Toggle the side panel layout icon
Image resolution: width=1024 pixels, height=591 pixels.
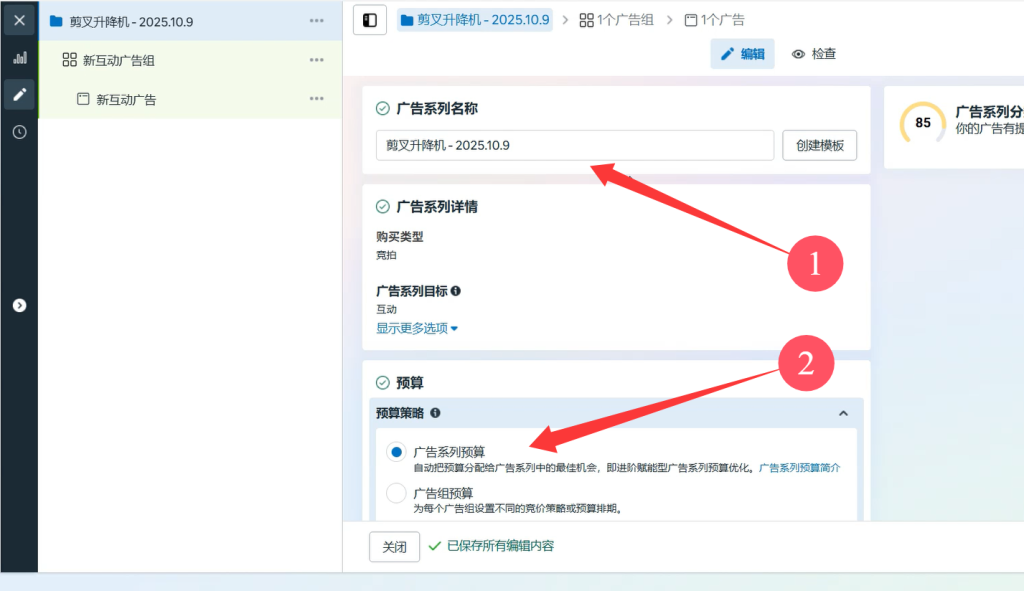click(370, 20)
